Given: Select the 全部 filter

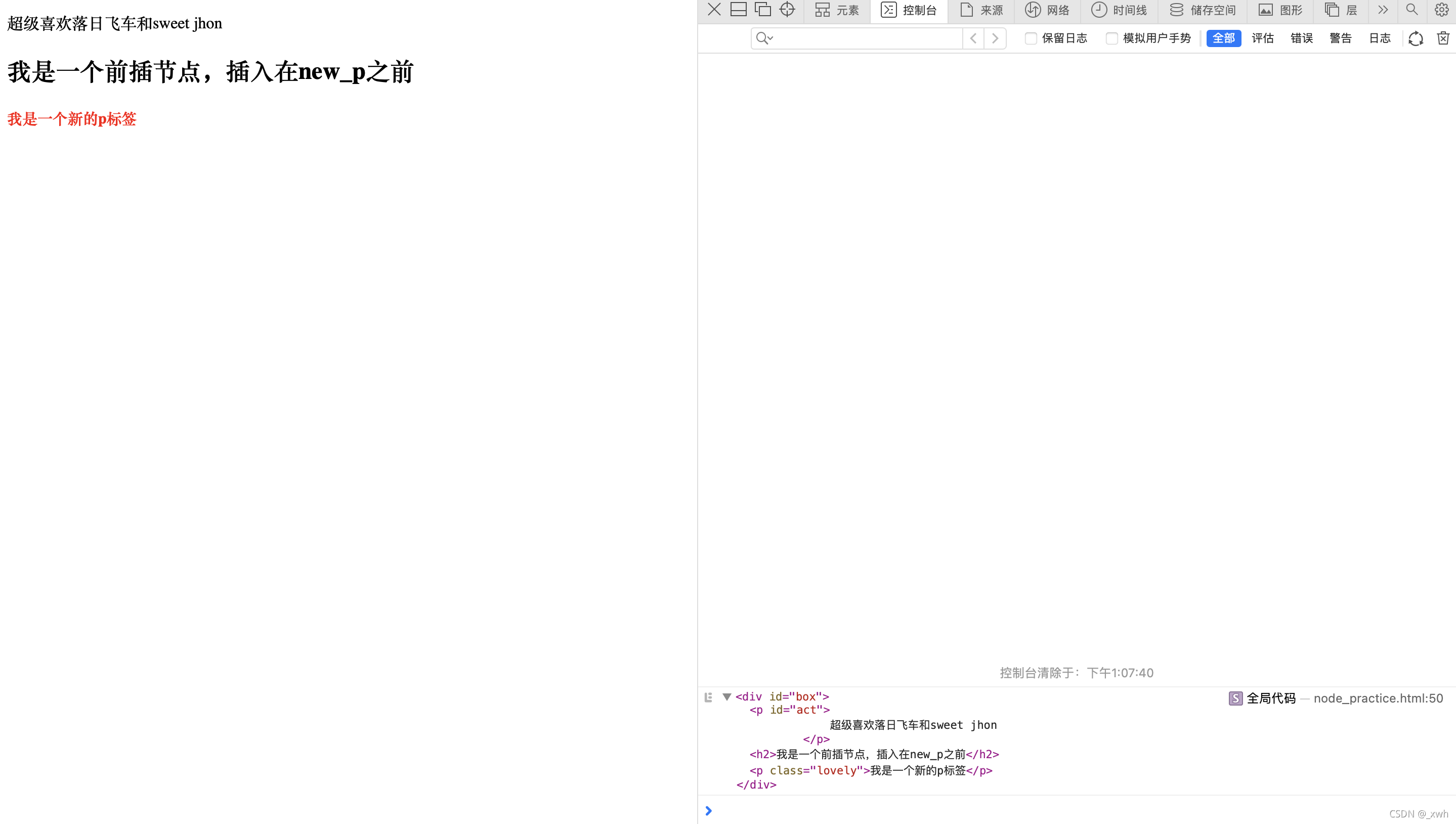Looking at the screenshot, I should 1223,38.
